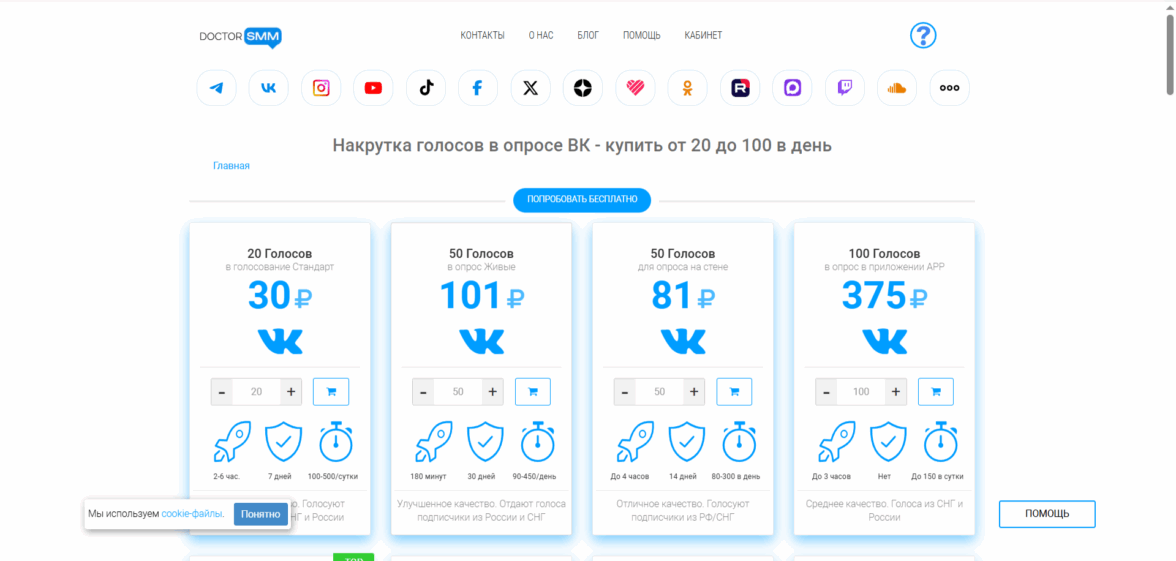
Task: Open the Twitch services icon
Action: click(845, 88)
